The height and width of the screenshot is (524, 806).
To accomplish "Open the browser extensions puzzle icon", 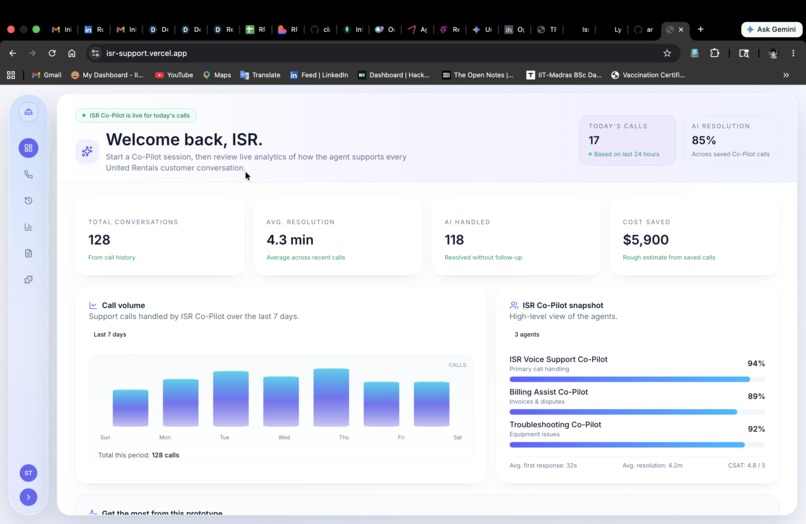I will click(x=715, y=53).
